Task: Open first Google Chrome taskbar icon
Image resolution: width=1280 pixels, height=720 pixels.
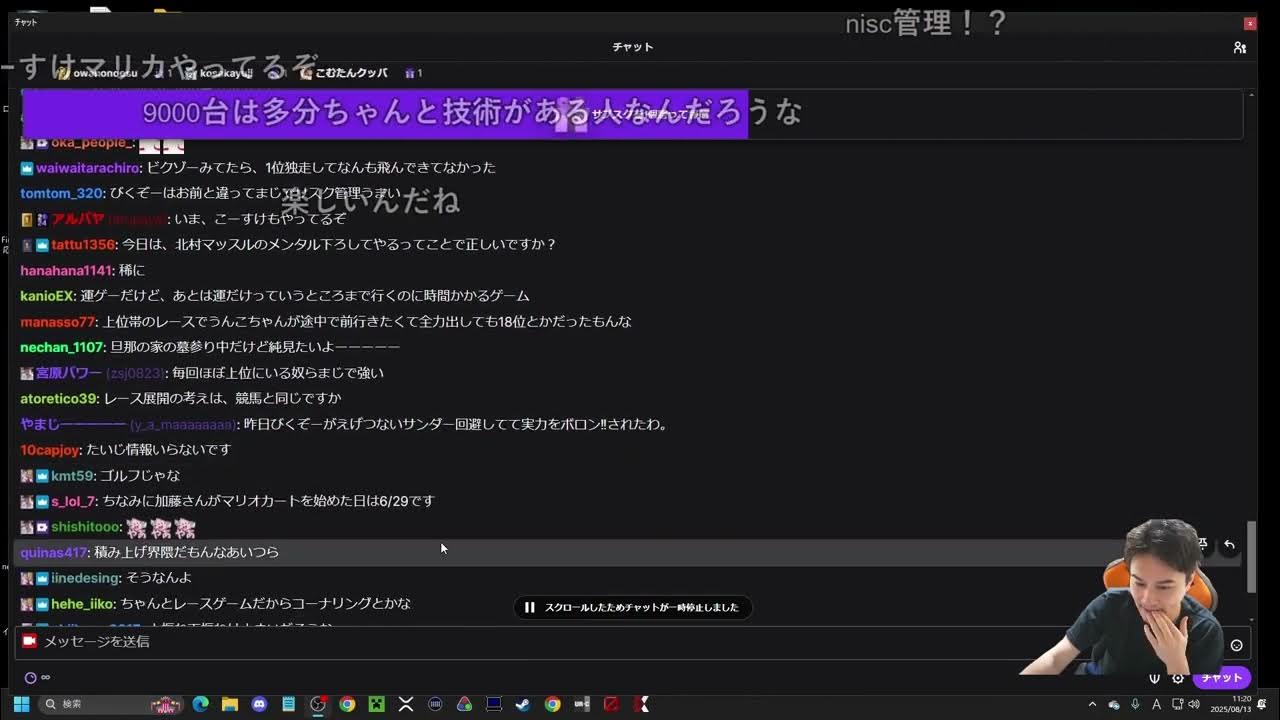Action: (x=347, y=704)
